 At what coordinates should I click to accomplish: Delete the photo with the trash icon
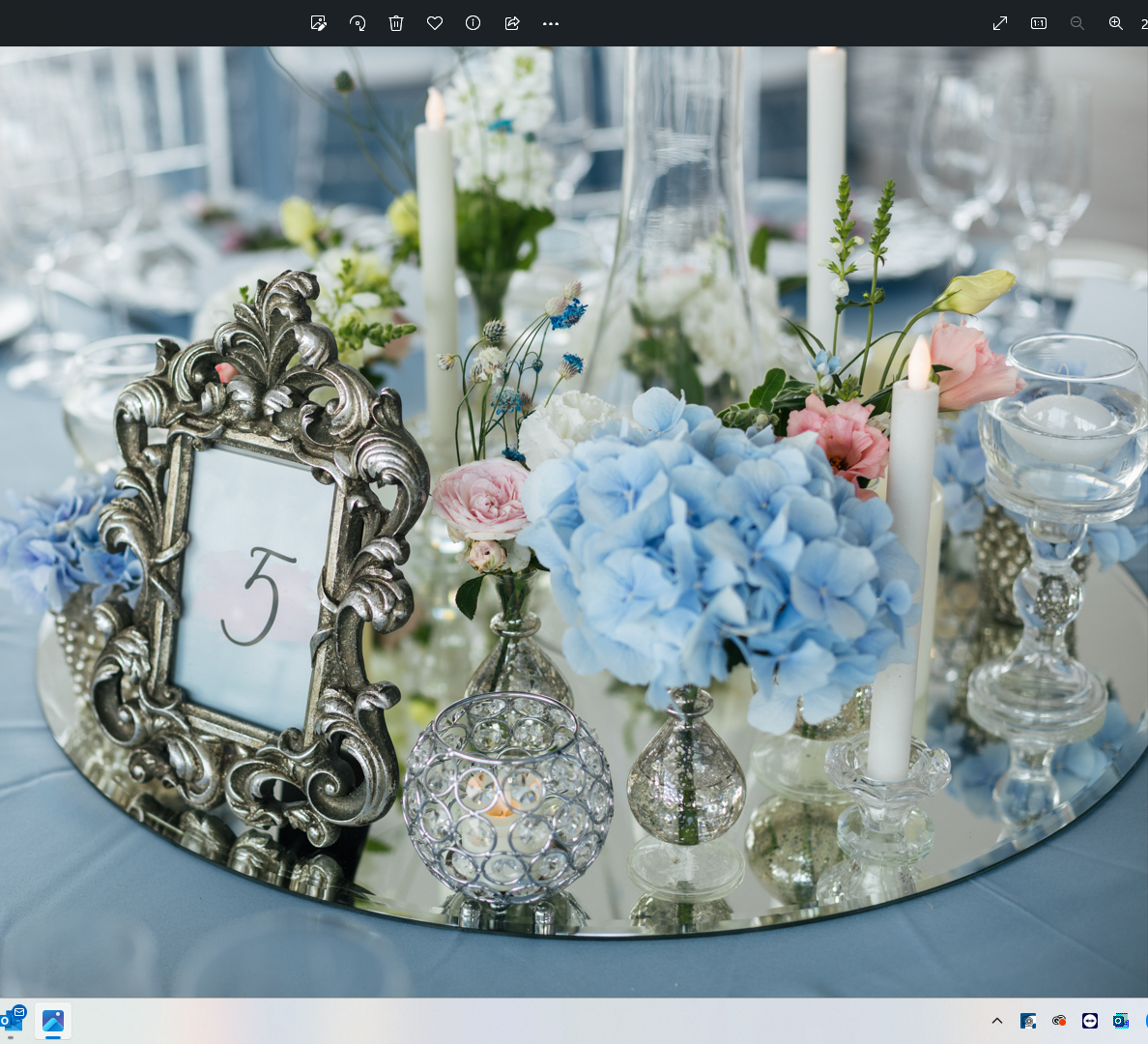[396, 23]
